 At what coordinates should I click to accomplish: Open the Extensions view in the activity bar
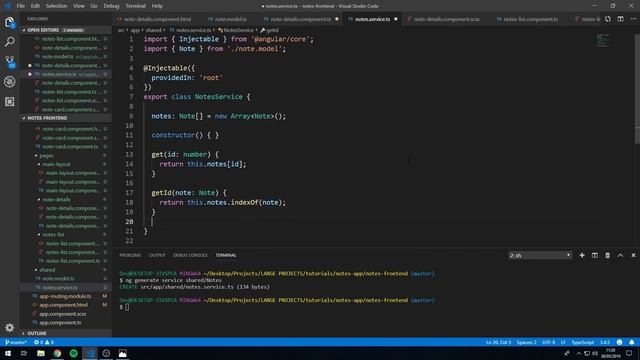click(9, 102)
